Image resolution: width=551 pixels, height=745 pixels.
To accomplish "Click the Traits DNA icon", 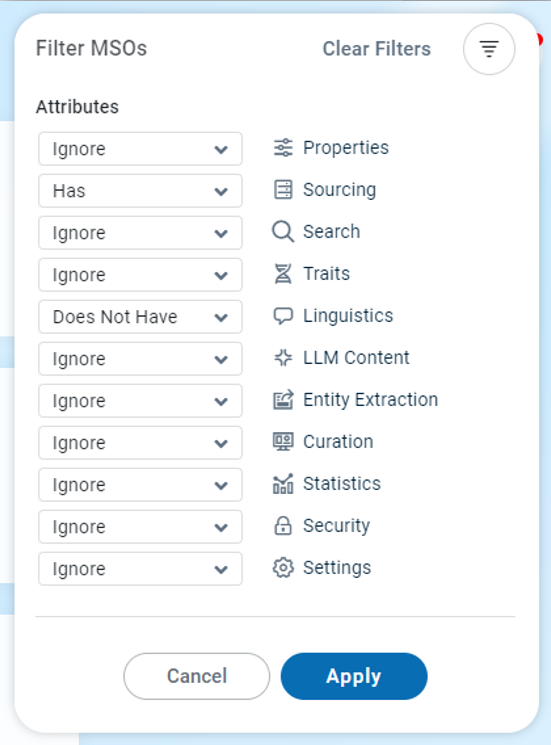I will click(x=283, y=274).
